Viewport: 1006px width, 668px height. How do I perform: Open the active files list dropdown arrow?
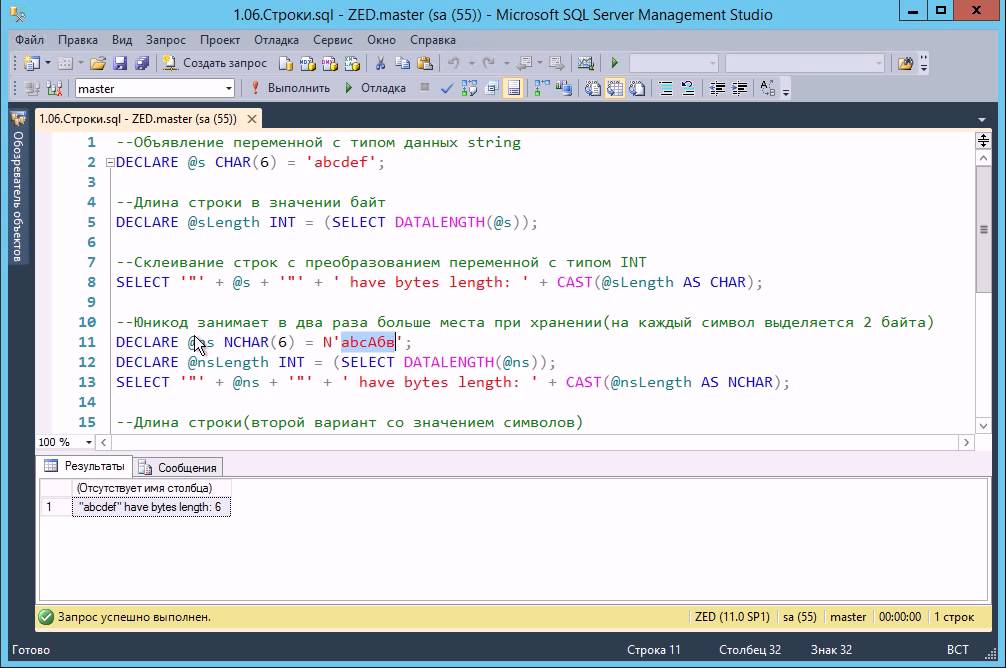tap(982, 119)
